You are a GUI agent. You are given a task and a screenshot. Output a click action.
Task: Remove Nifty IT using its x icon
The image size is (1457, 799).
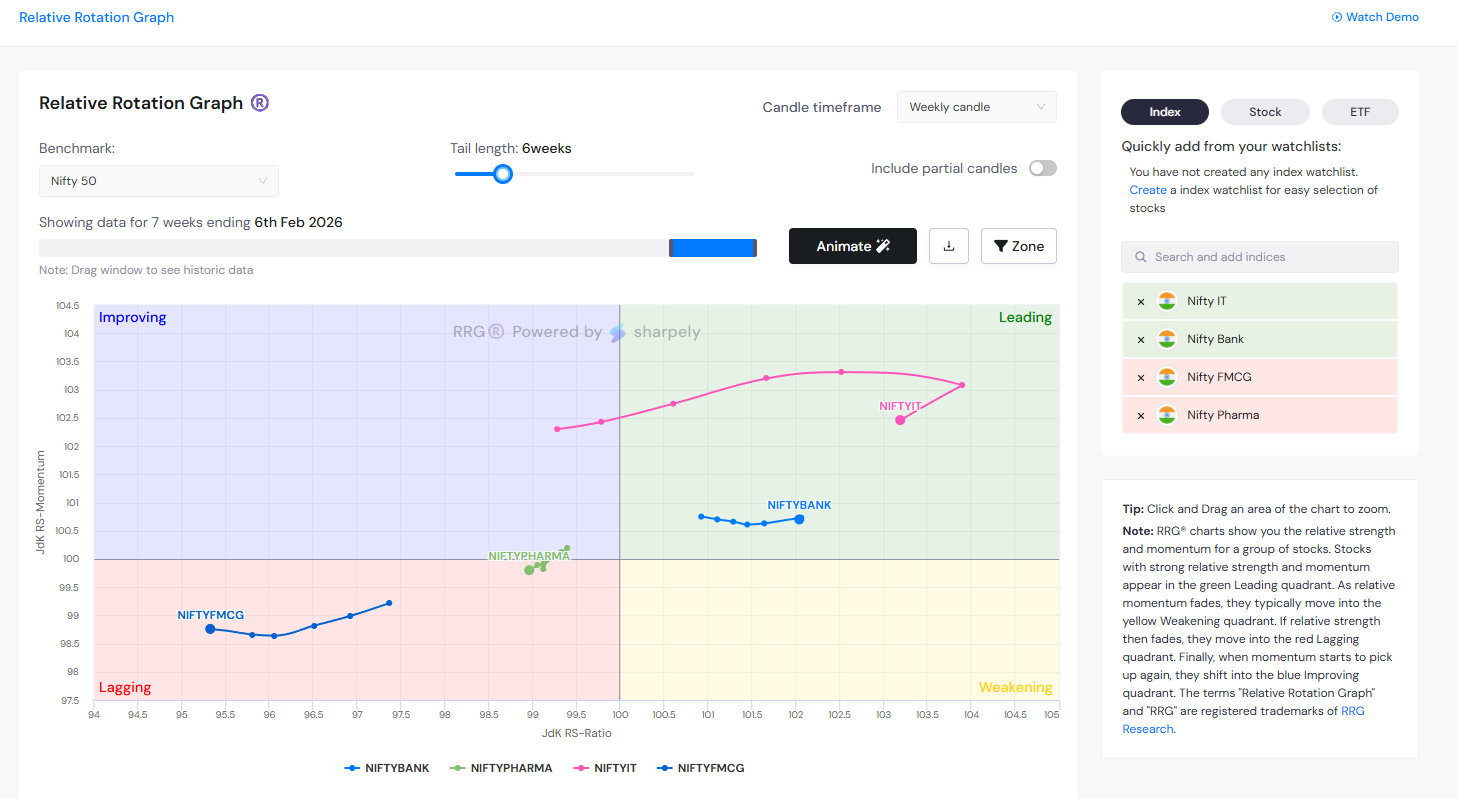[1141, 301]
